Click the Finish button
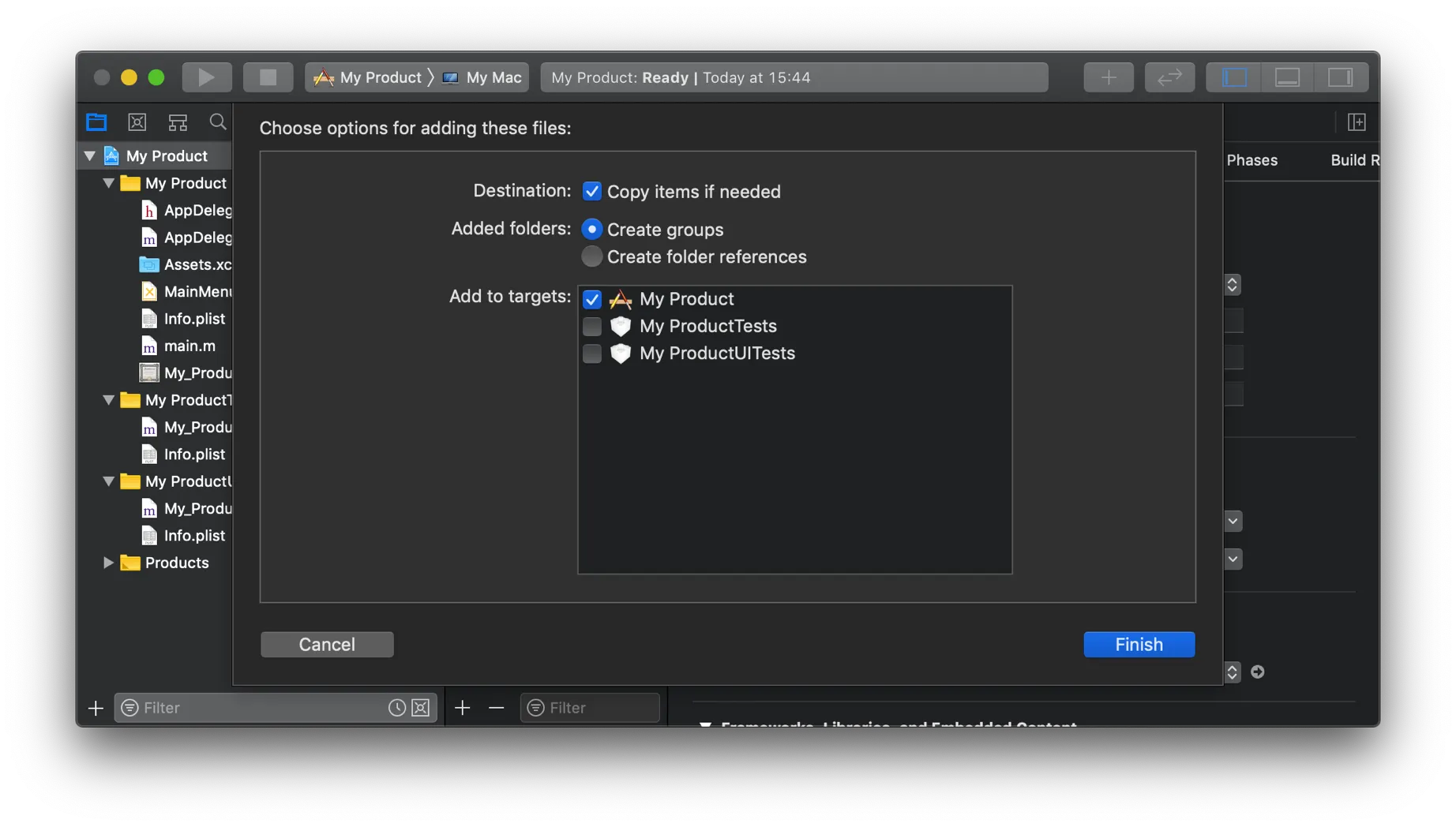The image size is (1456, 827). click(1139, 645)
